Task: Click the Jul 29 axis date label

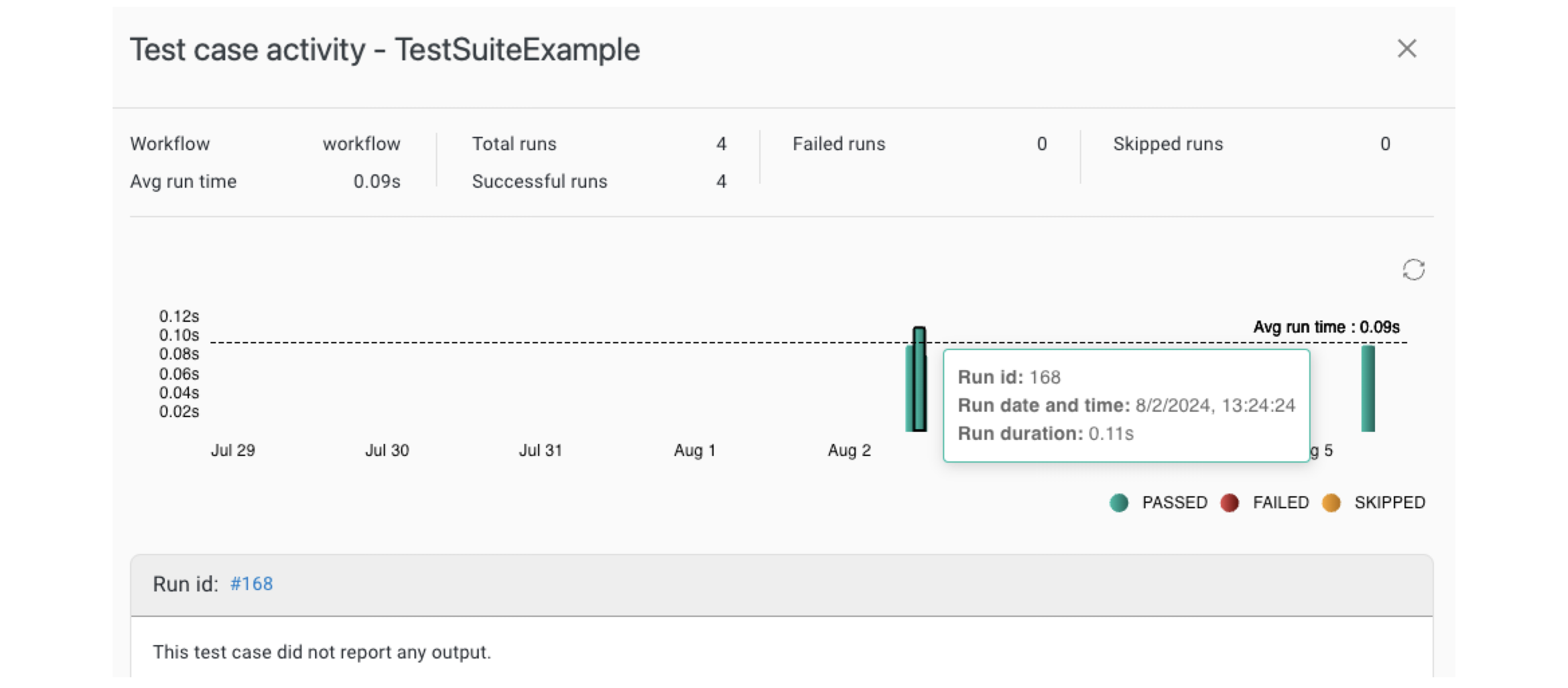Action: pyautogui.click(x=233, y=450)
